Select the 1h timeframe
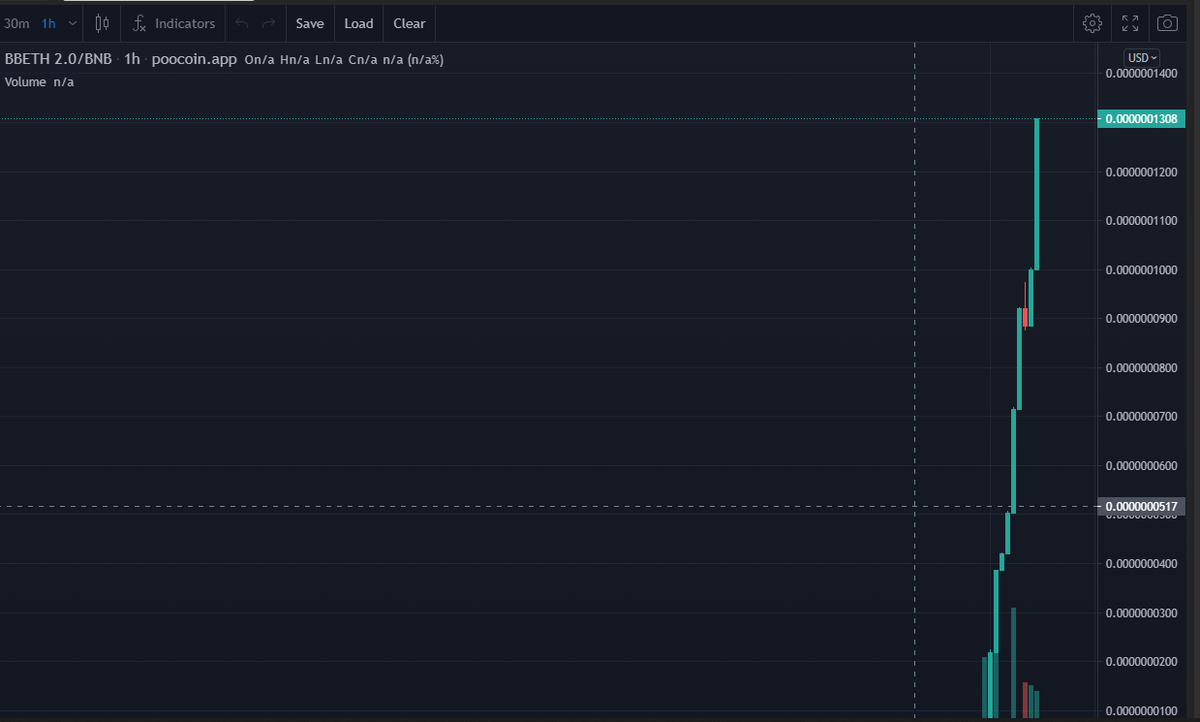The image size is (1200, 722). tap(48, 23)
